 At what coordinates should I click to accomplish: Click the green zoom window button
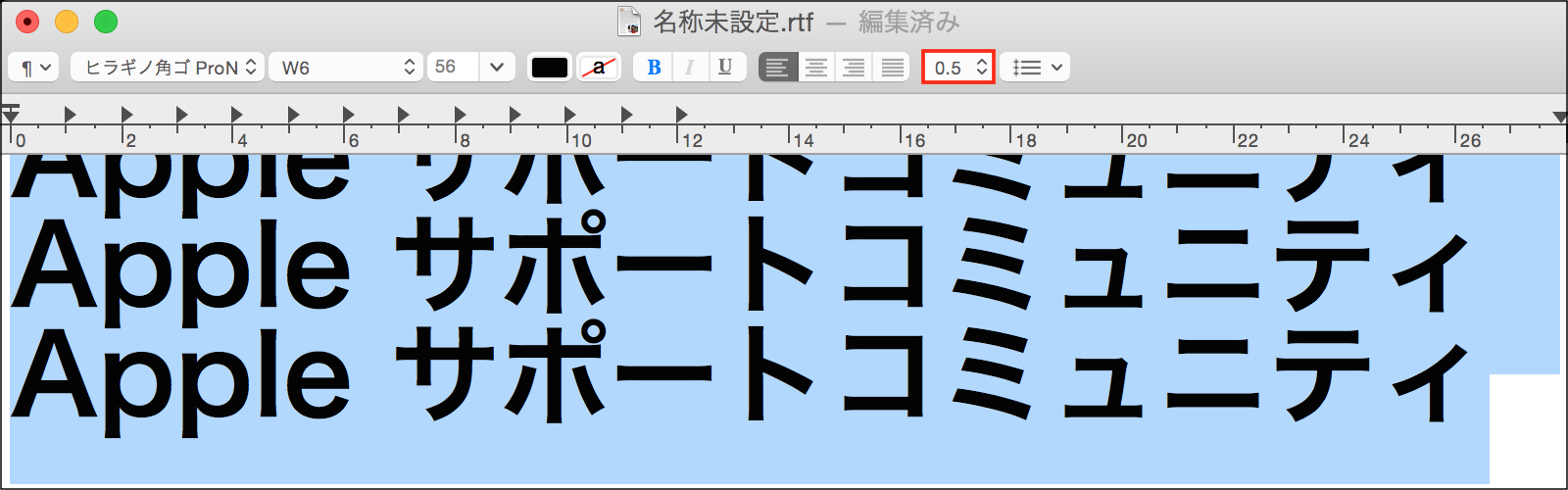(x=106, y=22)
